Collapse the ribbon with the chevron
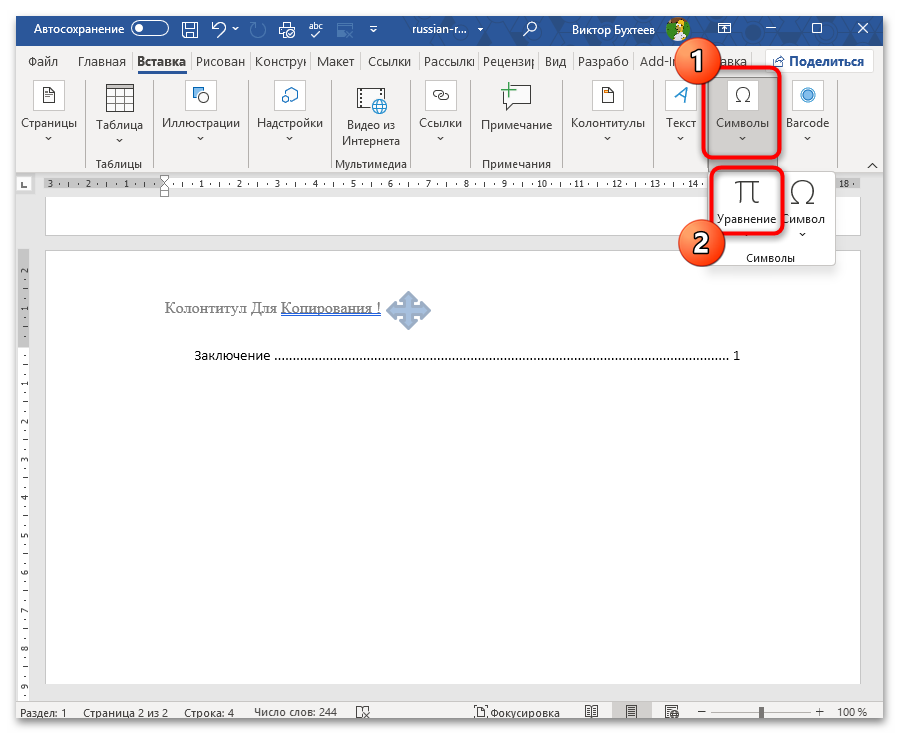899x734 pixels. 872,166
